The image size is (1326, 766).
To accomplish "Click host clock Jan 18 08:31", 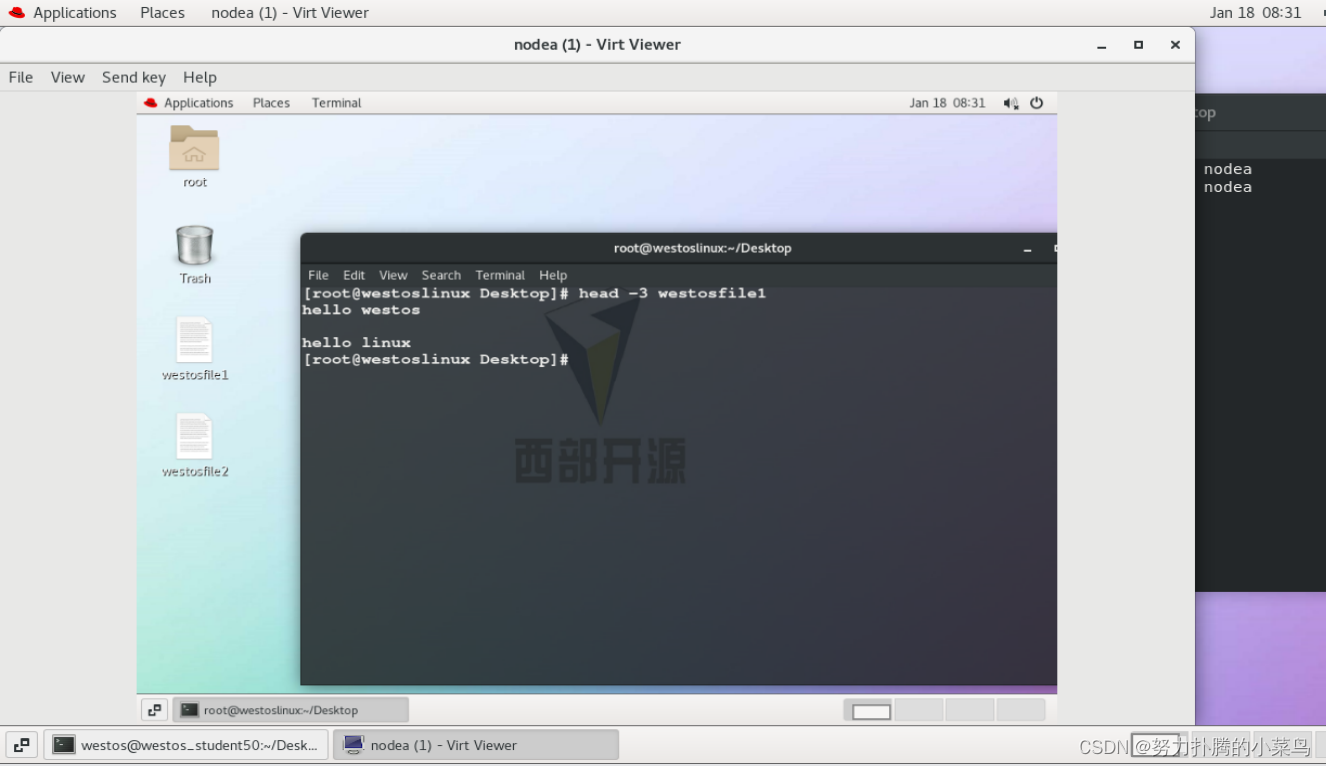I will coord(1255,13).
